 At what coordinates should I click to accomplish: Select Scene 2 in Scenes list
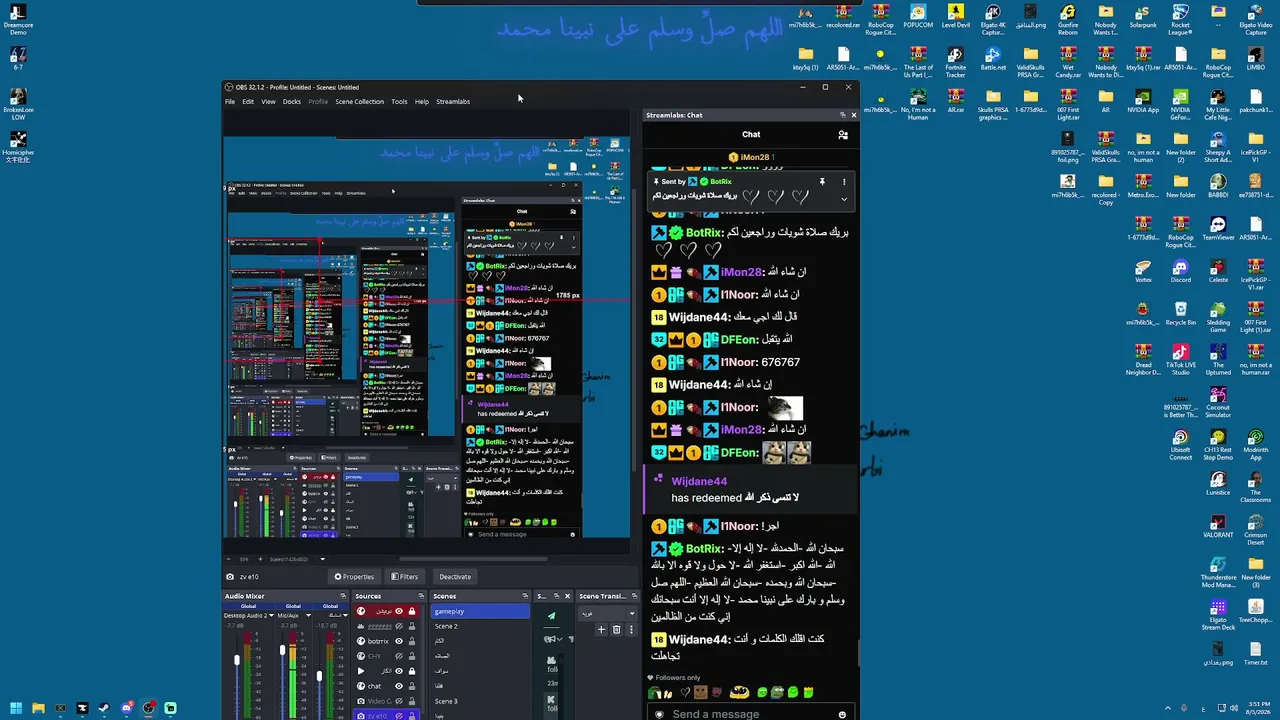click(479, 626)
